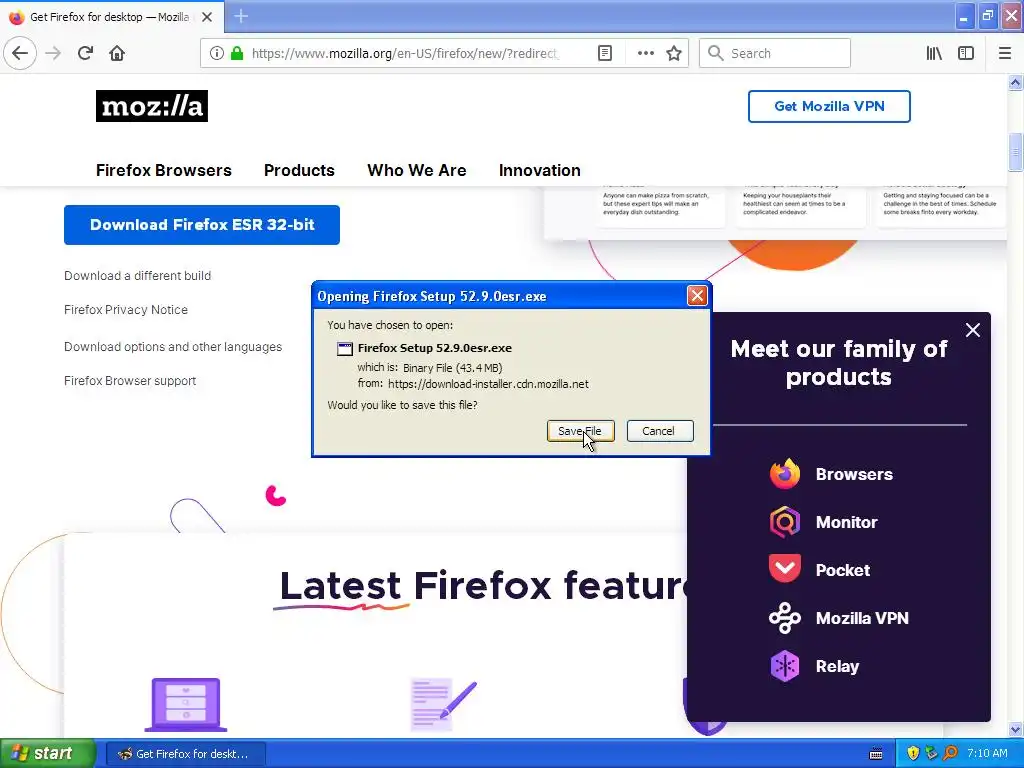Show sidebars icon in toolbar
The width and height of the screenshot is (1024, 768).
pos(966,53)
